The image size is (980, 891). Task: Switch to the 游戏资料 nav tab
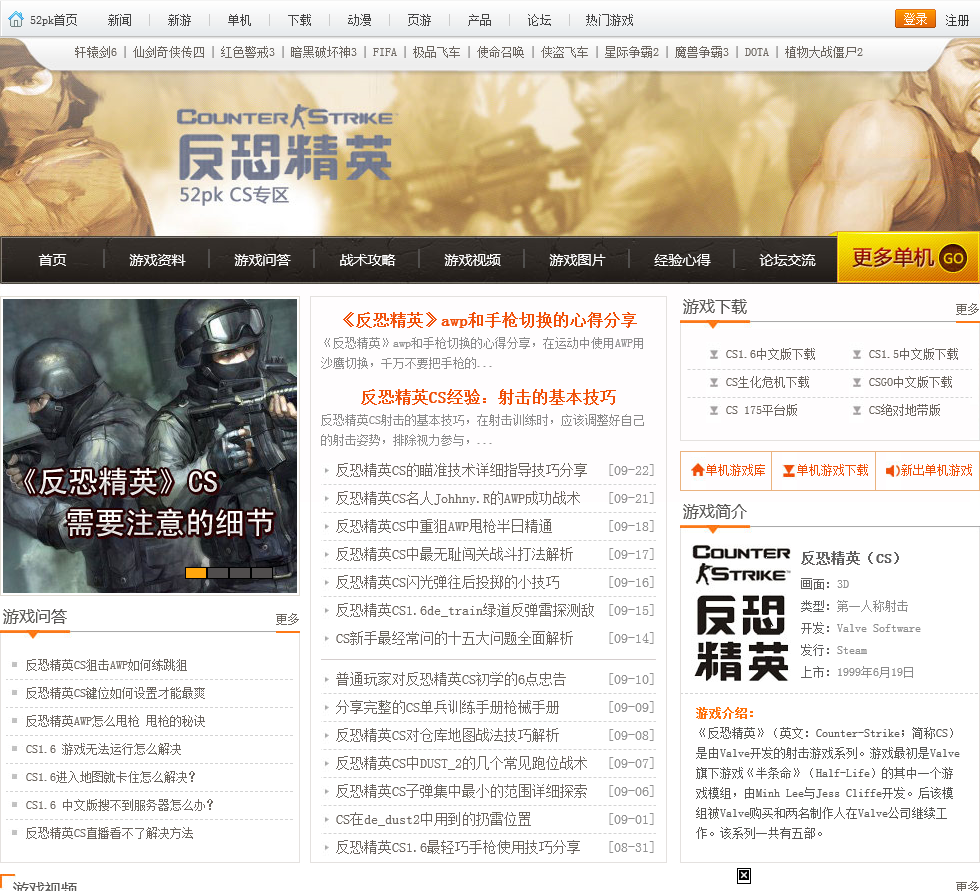coord(158,260)
